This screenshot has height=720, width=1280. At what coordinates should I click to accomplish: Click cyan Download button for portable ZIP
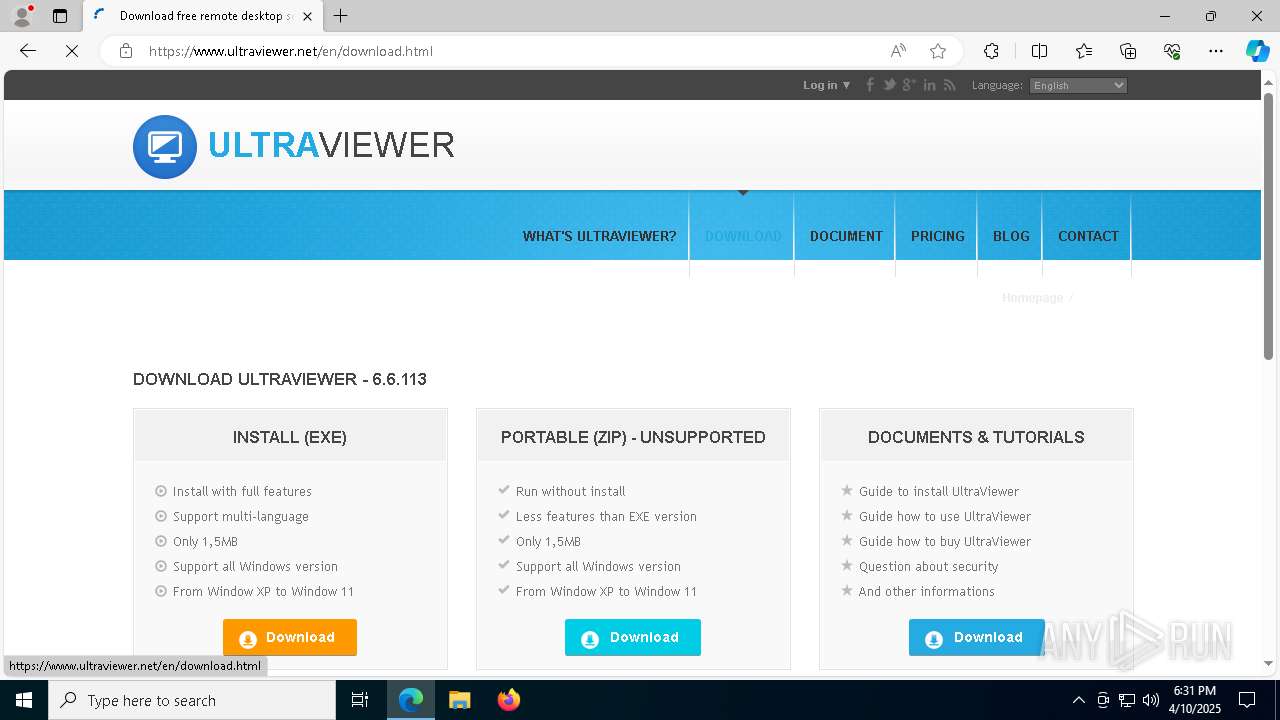[633, 637]
